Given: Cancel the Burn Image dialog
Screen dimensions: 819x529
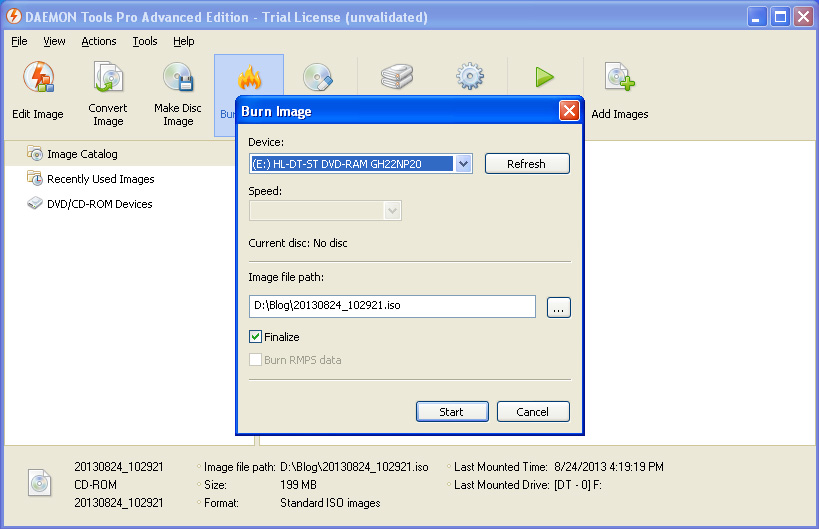Looking at the screenshot, I should click(x=533, y=412).
